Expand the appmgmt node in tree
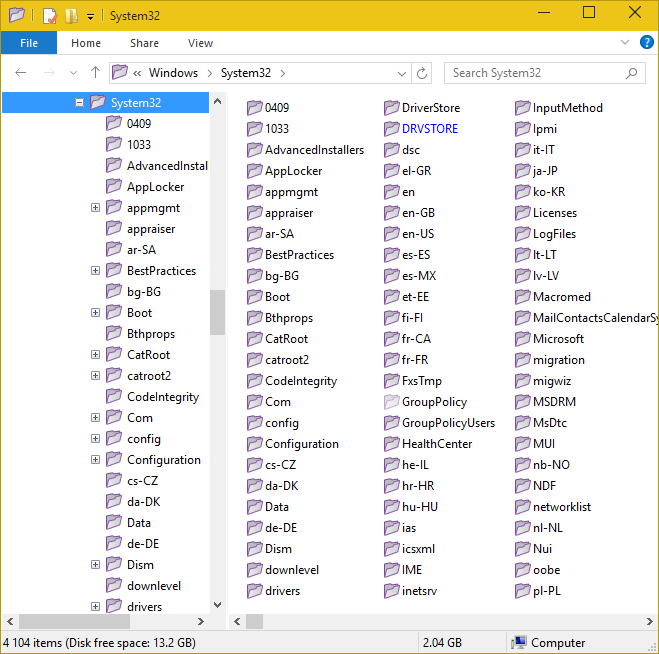 tap(96, 208)
